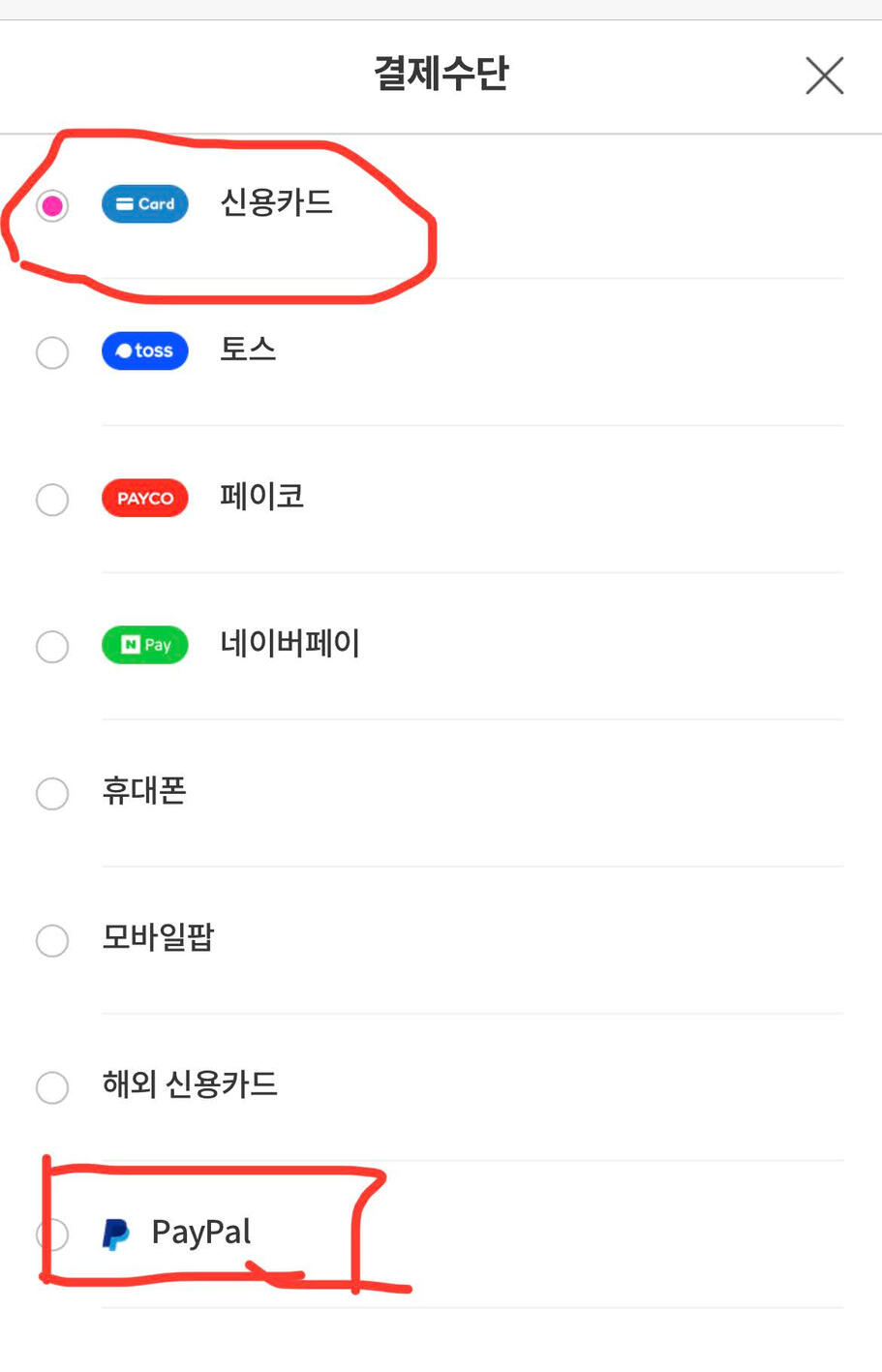Tap the 해외 신용카드 option label

tap(191, 1084)
